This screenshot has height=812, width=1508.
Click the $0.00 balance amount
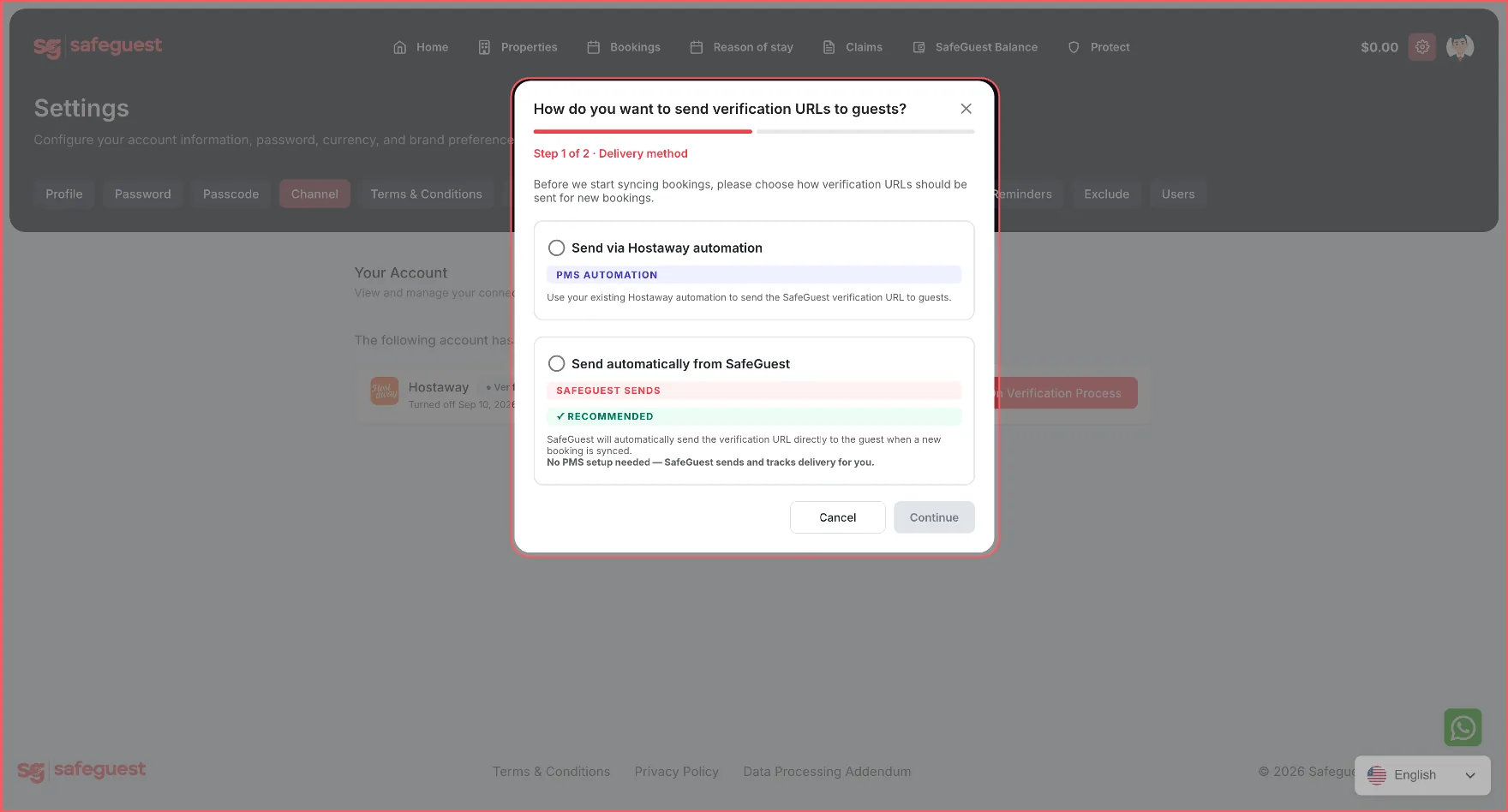(1379, 47)
